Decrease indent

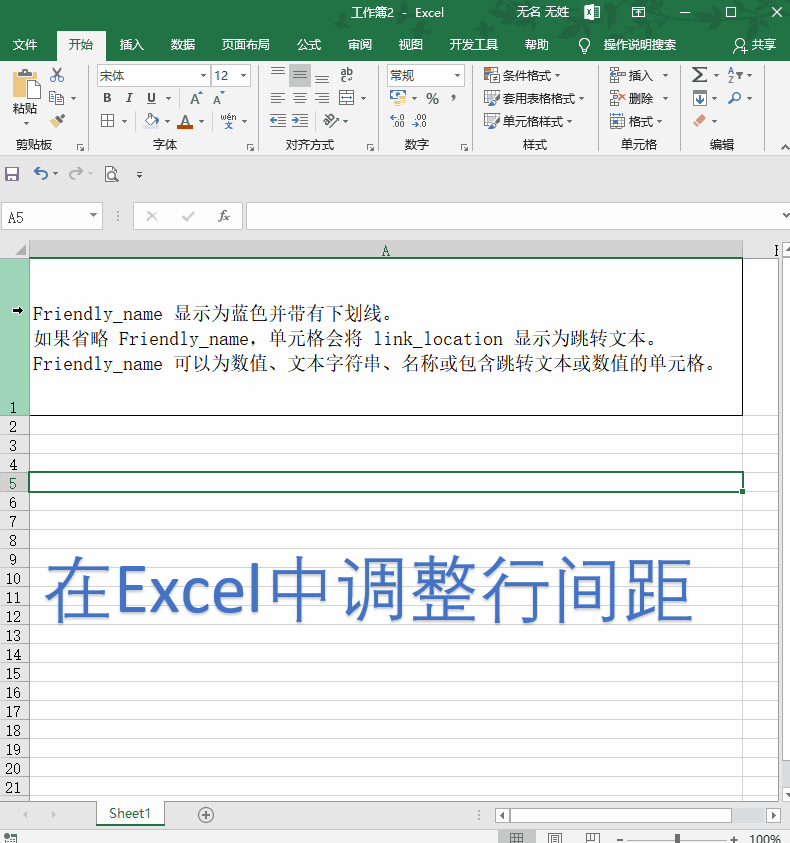click(x=277, y=120)
